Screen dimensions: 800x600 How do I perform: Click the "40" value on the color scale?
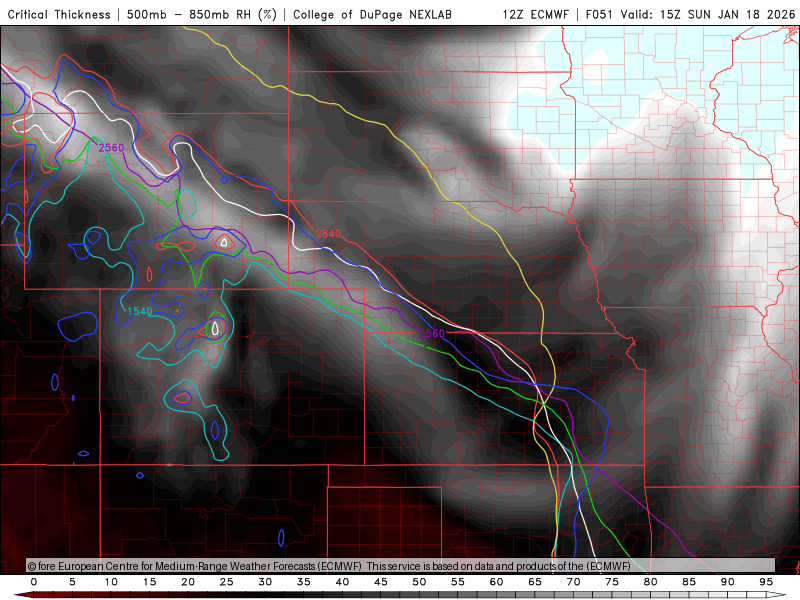click(x=342, y=582)
